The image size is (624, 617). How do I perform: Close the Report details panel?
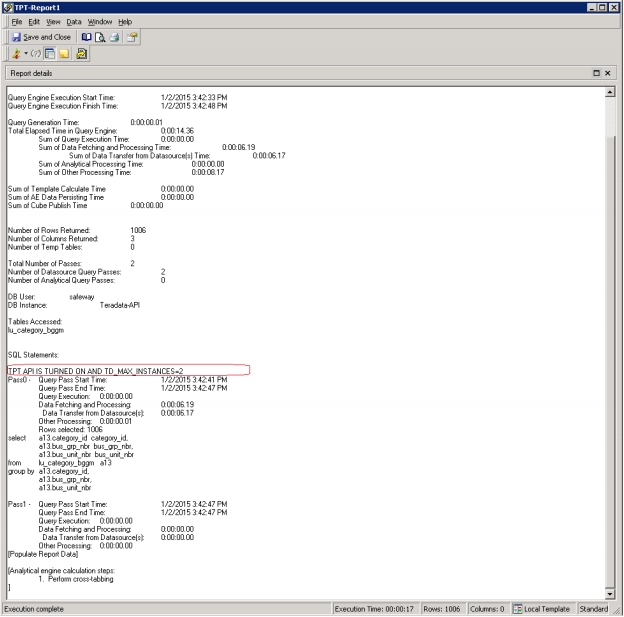[x=608, y=73]
